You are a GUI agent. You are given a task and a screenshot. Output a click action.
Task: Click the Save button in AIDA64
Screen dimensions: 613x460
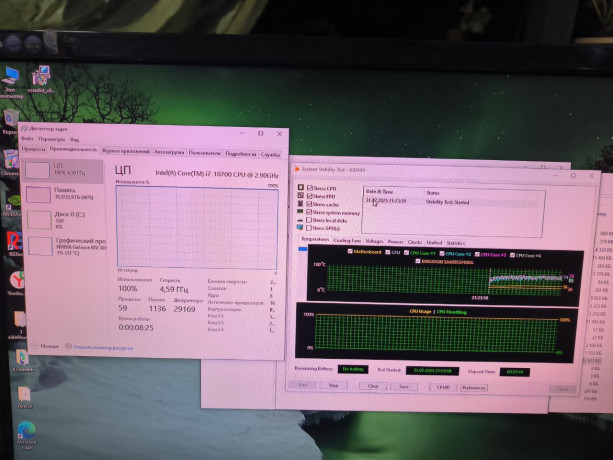tap(404, 387)
